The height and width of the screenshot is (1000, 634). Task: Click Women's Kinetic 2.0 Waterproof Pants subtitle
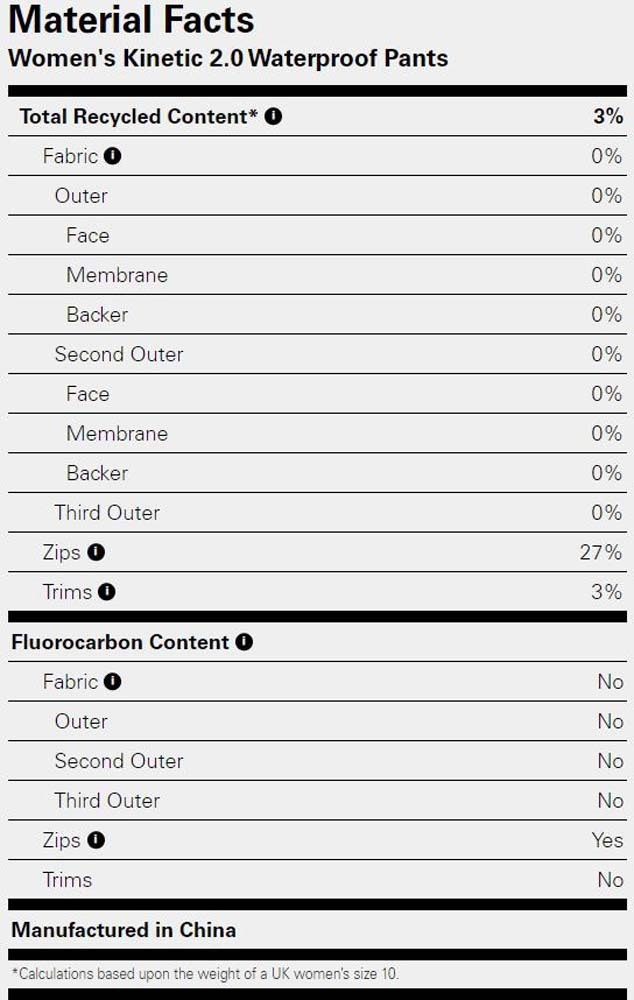click(228, 58)
